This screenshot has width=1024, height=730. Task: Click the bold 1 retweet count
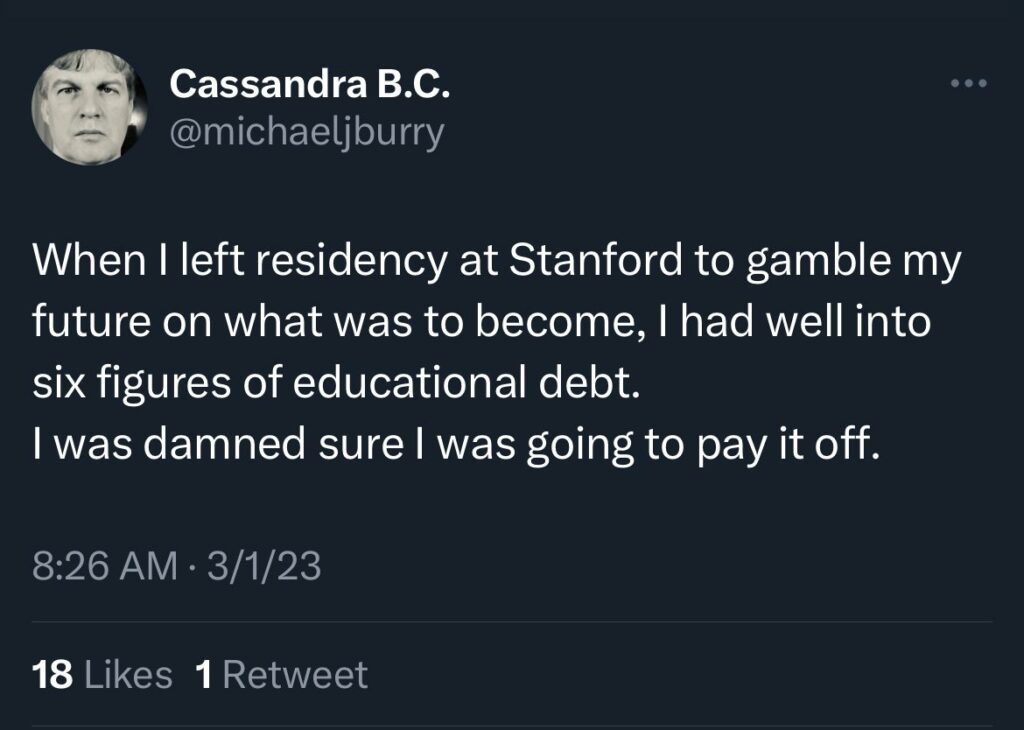point(204,675)
